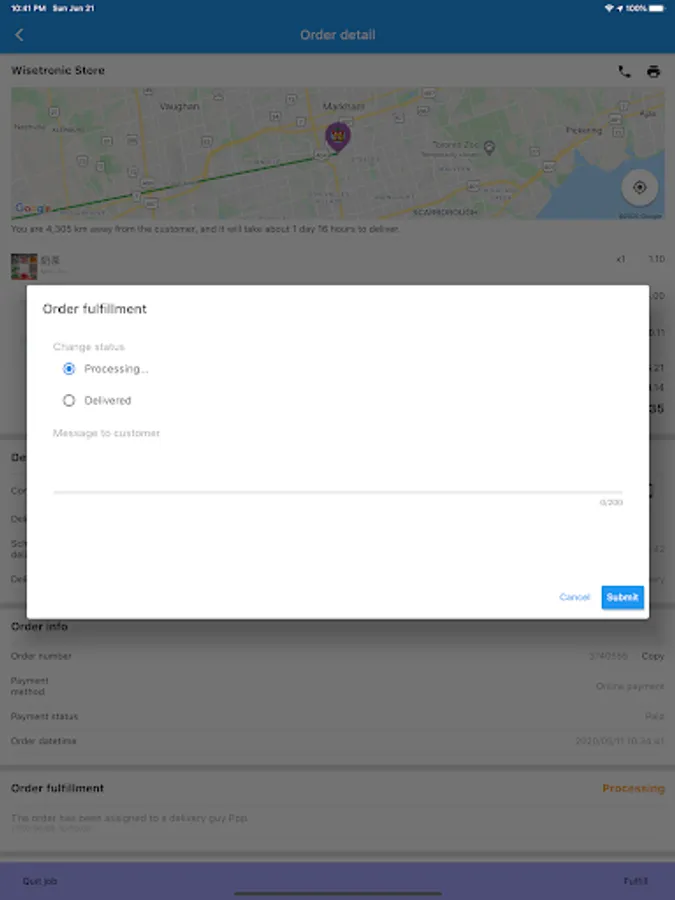Copy the order number
Screen dimensions: 675x900
653,656
